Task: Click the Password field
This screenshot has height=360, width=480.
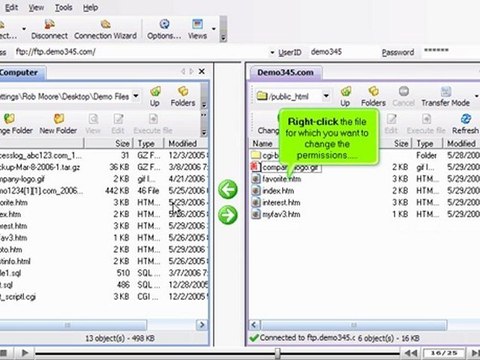Action: 450,51
